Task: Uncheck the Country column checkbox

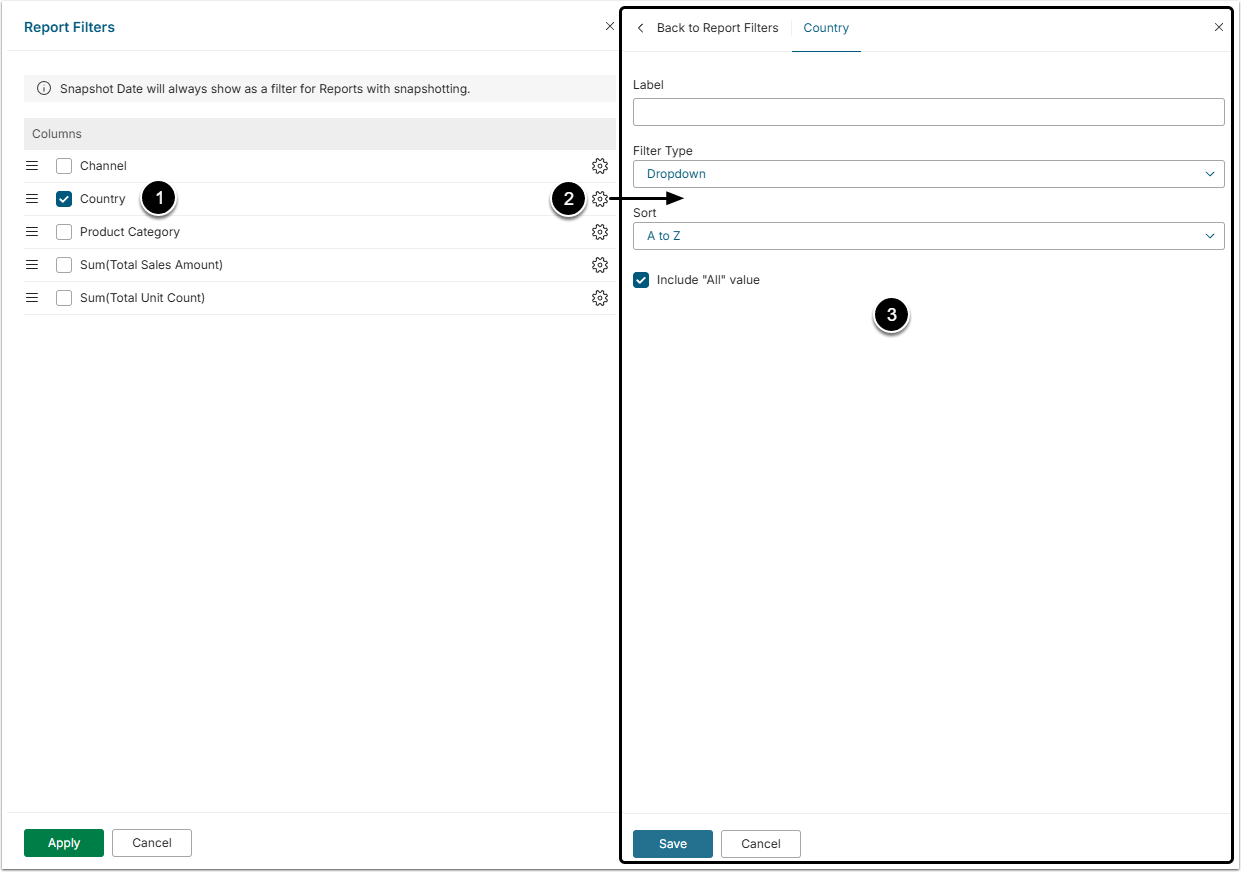Action: click(64, 199)
